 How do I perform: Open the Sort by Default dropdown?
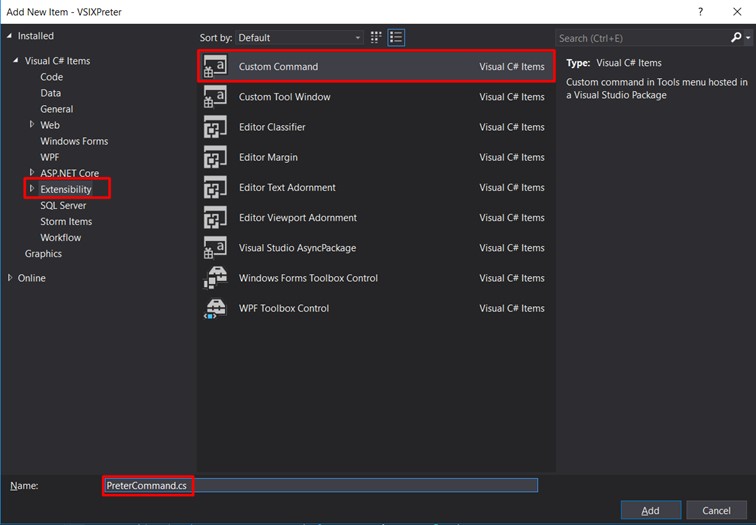pyautogui.click(x=299, y=38)
